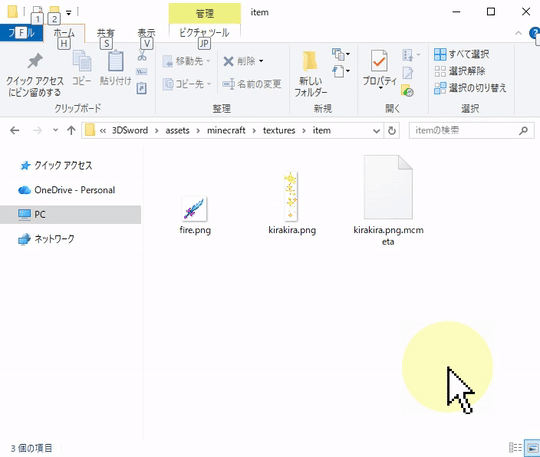Go back with the left arrow
The width and height of the screenshot is (540, 457).
tap(15, 131)
